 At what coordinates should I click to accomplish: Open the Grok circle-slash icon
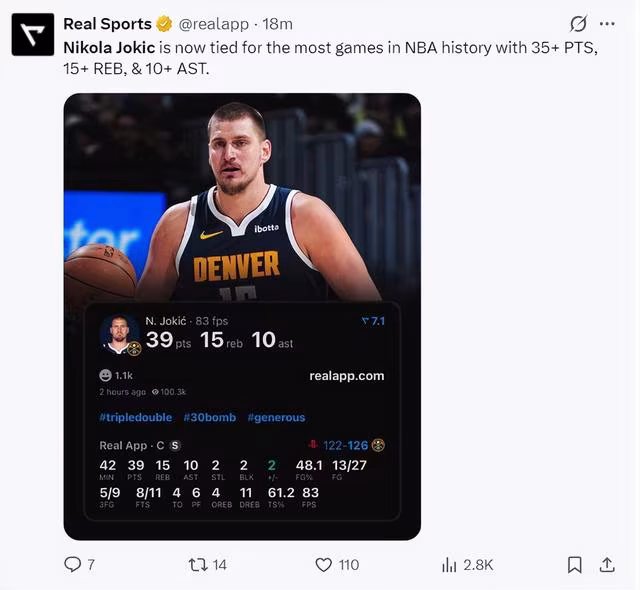[x=577, y=24]
